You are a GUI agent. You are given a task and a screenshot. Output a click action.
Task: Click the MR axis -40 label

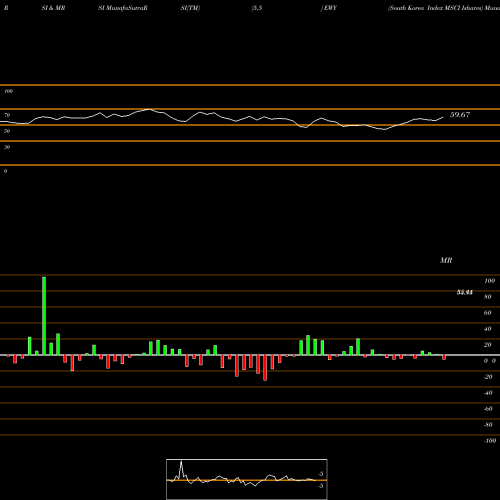click(488, 393)
